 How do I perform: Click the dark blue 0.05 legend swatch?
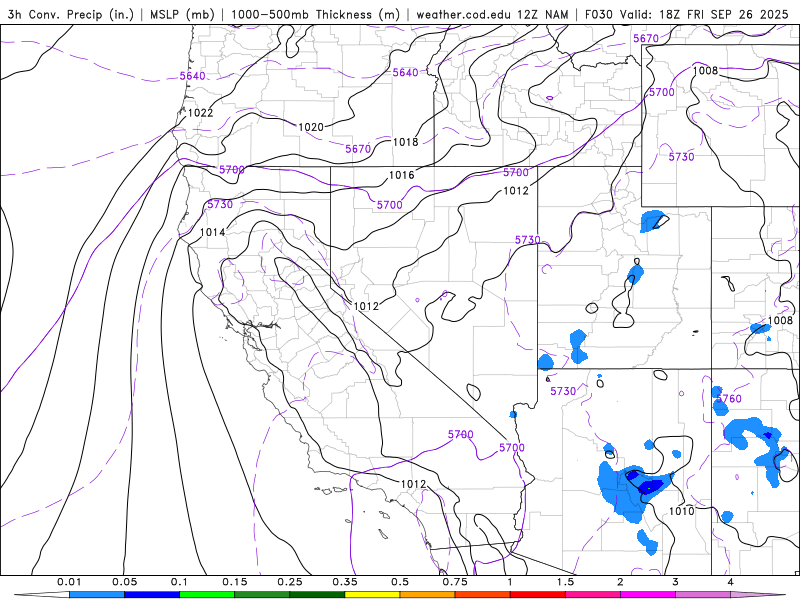click(152, 595)
